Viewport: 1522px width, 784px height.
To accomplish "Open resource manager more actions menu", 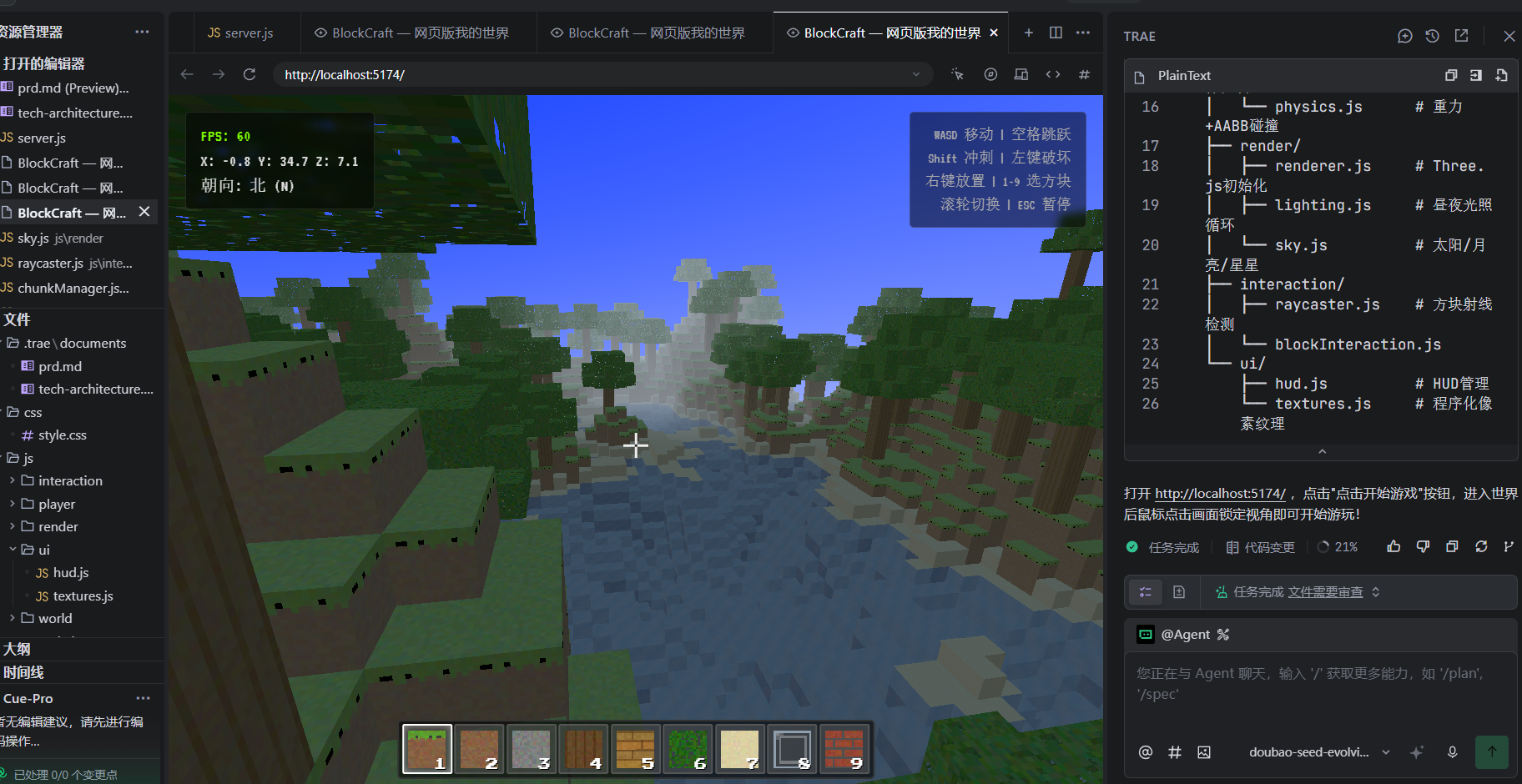I will tap(142, 32).
